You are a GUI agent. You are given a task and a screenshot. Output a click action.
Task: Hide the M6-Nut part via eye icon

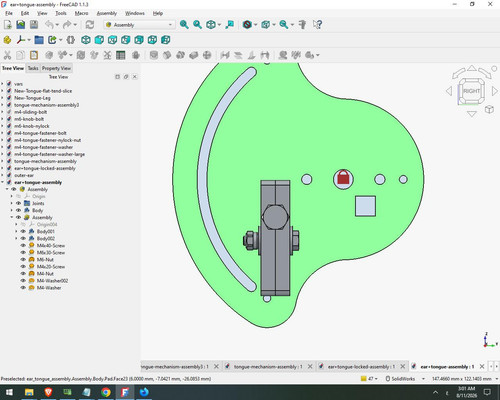[x=23, y=259]
